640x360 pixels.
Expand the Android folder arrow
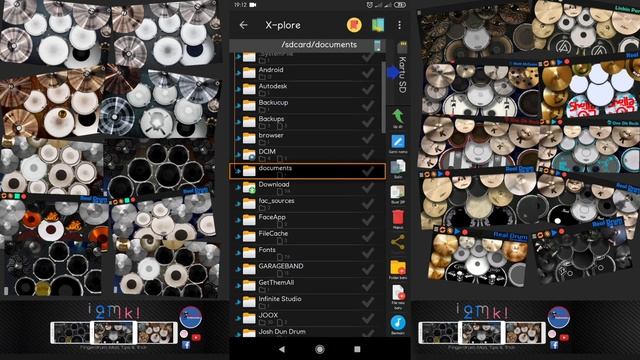point(238,73)
